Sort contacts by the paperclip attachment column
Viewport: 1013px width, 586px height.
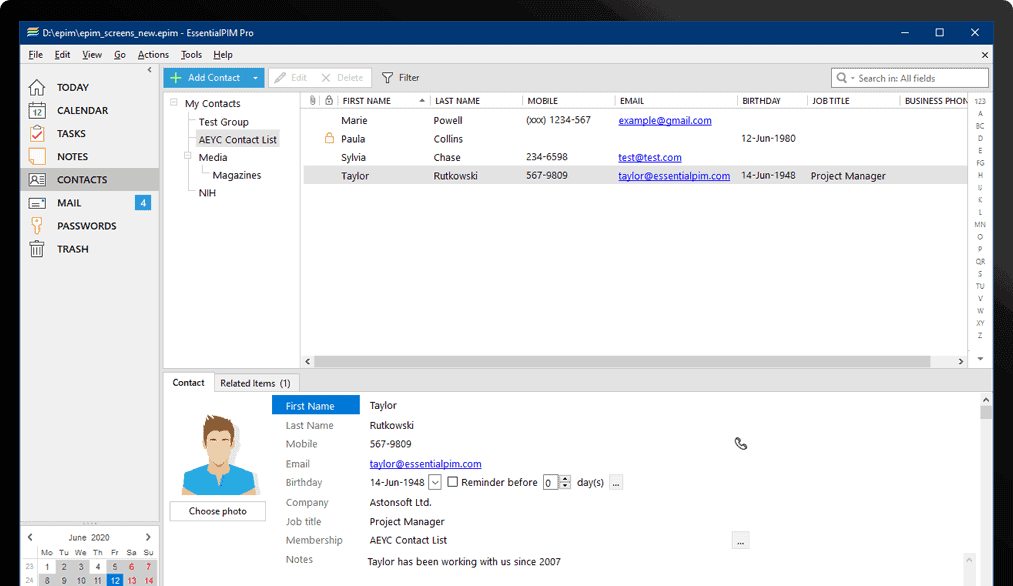[312, 100]
